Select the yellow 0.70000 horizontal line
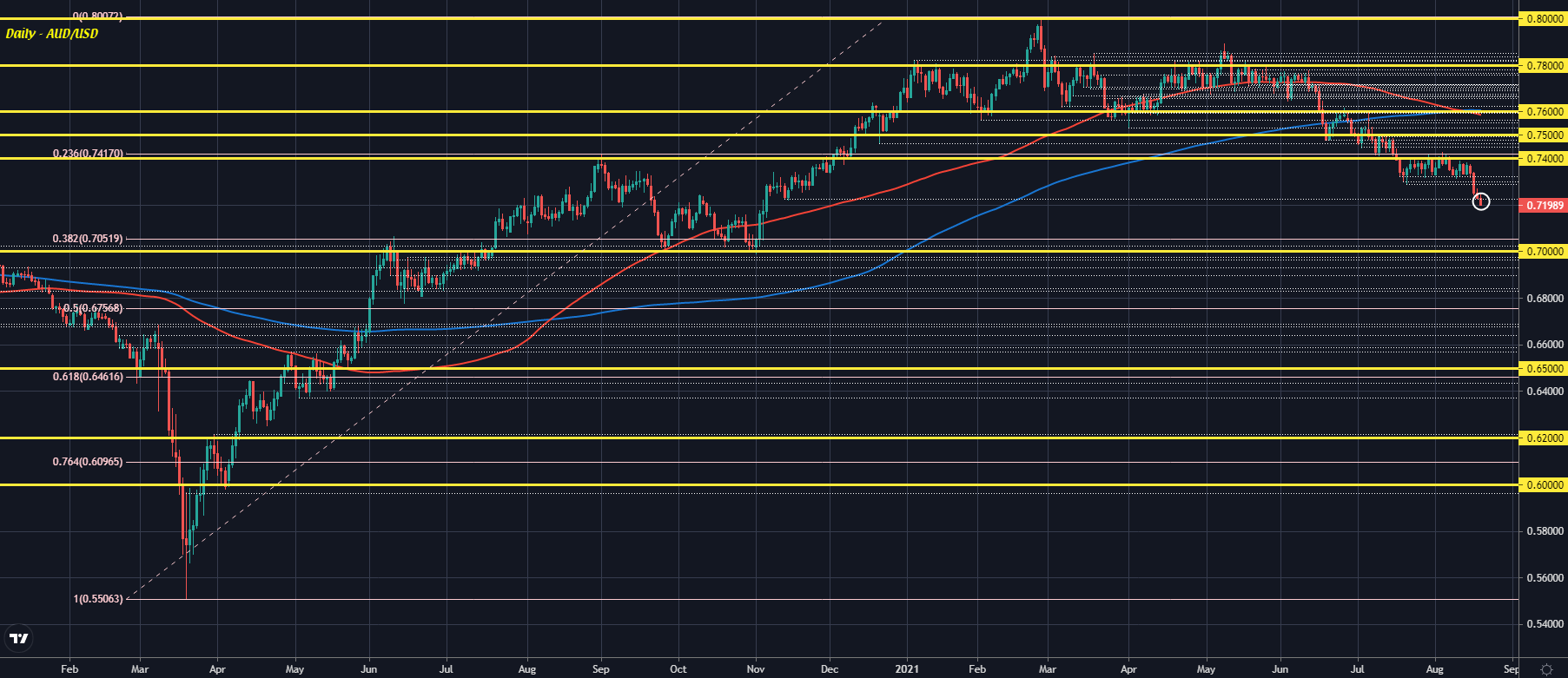 759,252
